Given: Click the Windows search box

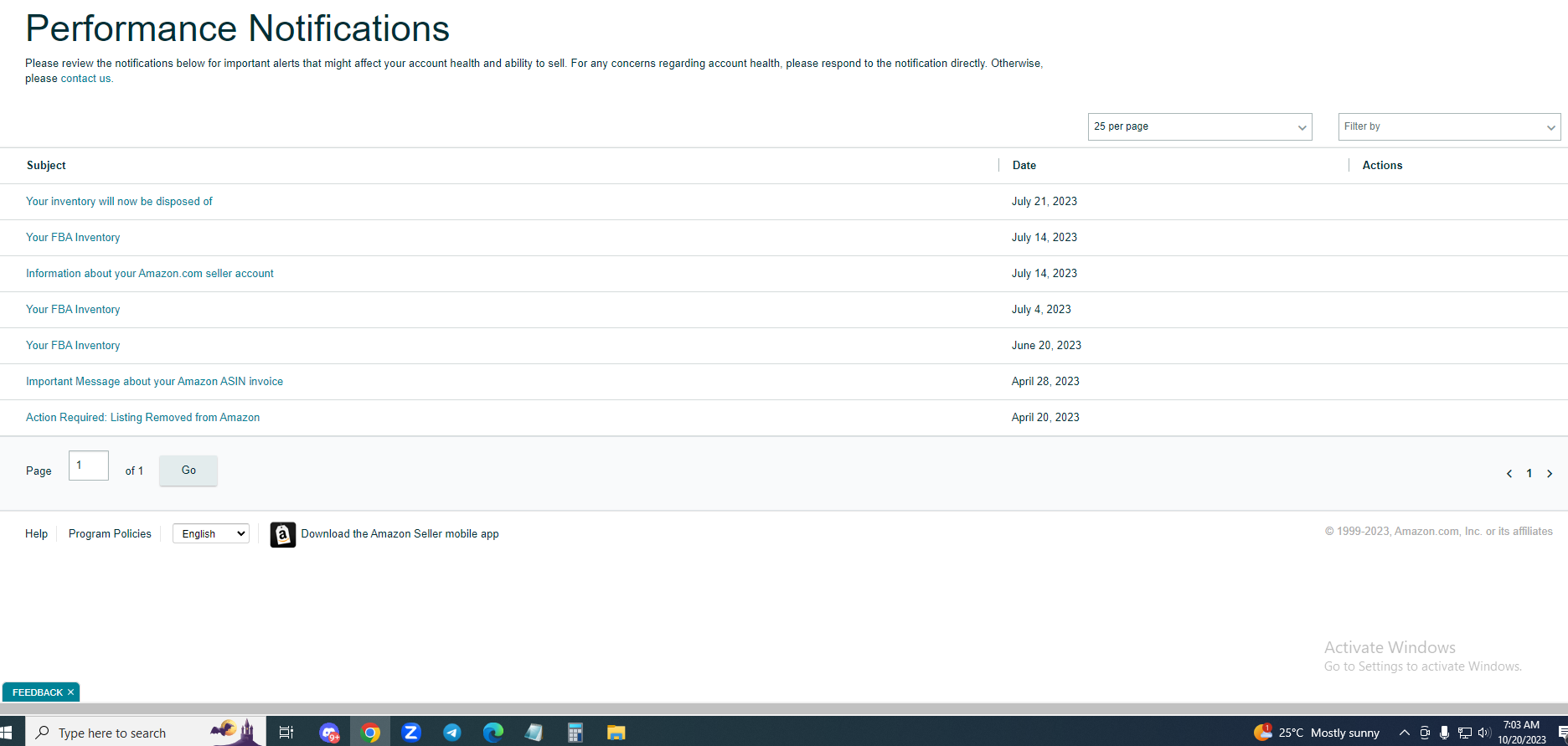Looking at the screenshot, I should (147, 733).
